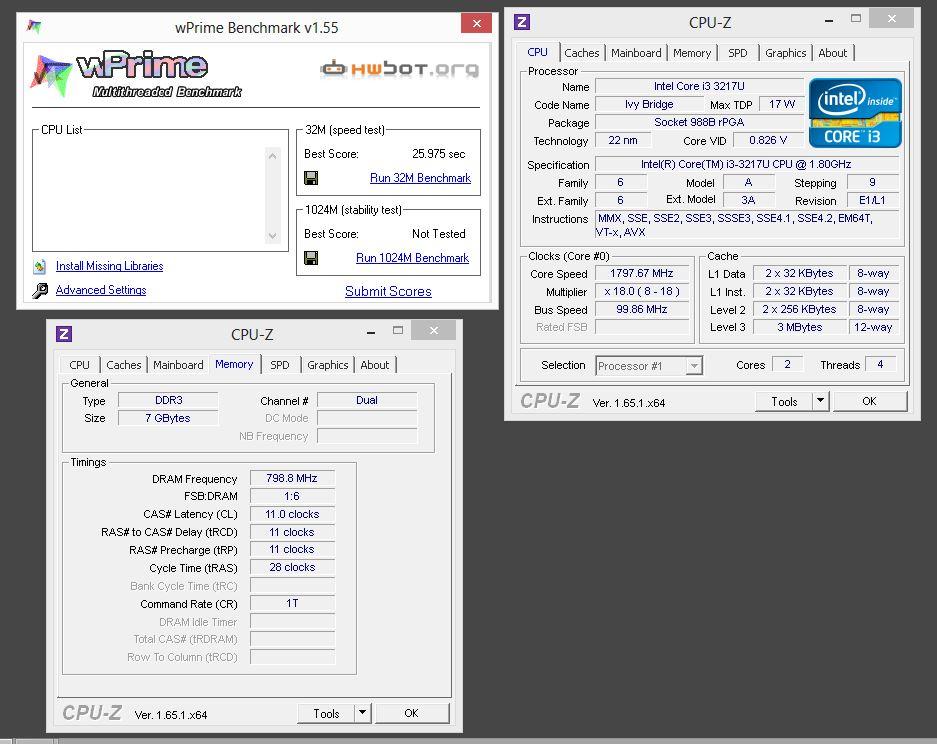
Task: Click the wPrime logo graphic
Action: click(137, 75)
